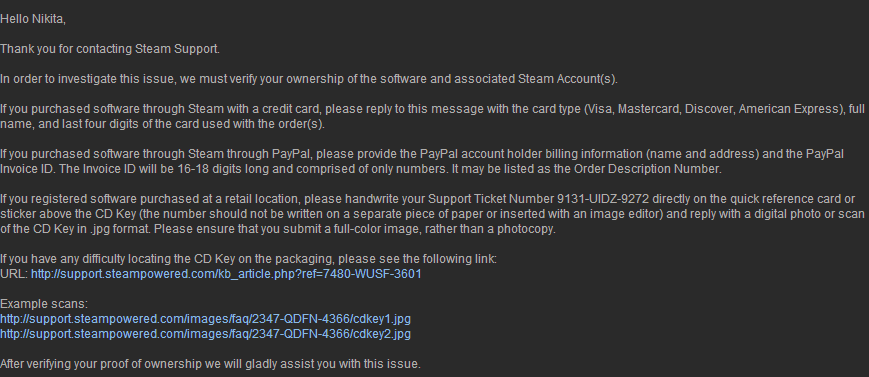Screen dimensions: 869x377
Task: Click the 'Steam Account(s)' text
Action: [566, 79]
